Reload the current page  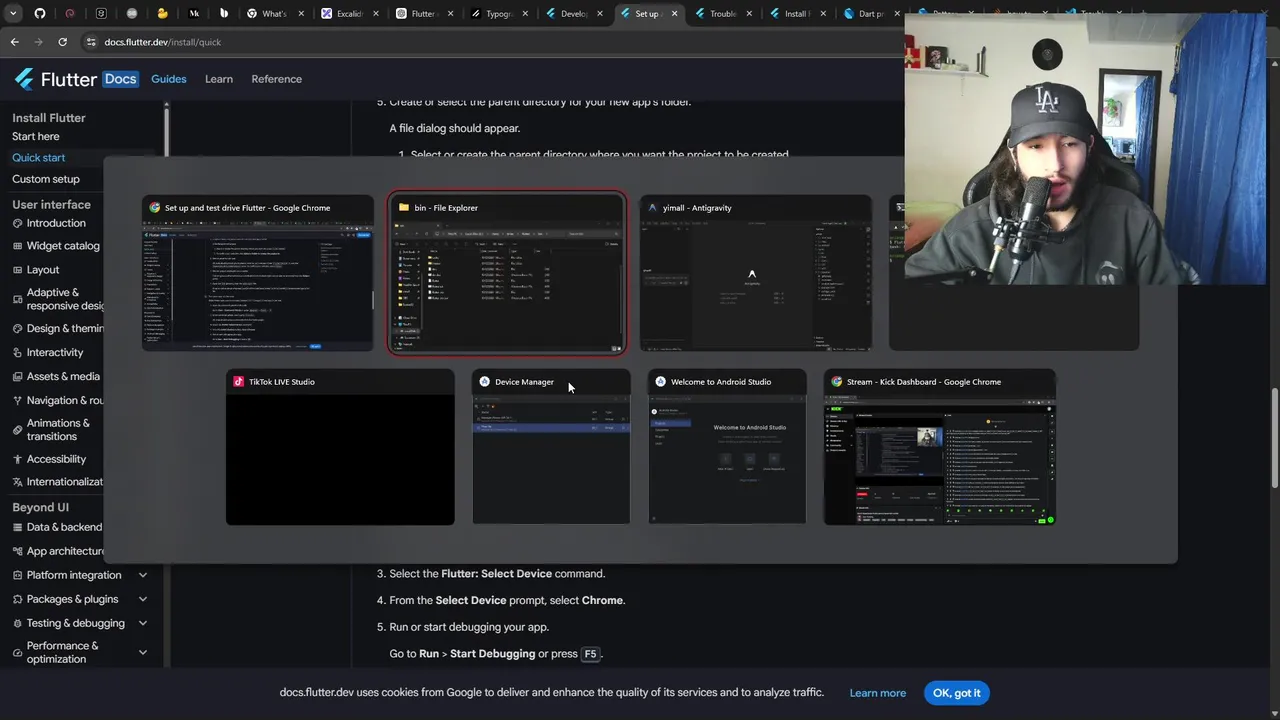[62, 42]
